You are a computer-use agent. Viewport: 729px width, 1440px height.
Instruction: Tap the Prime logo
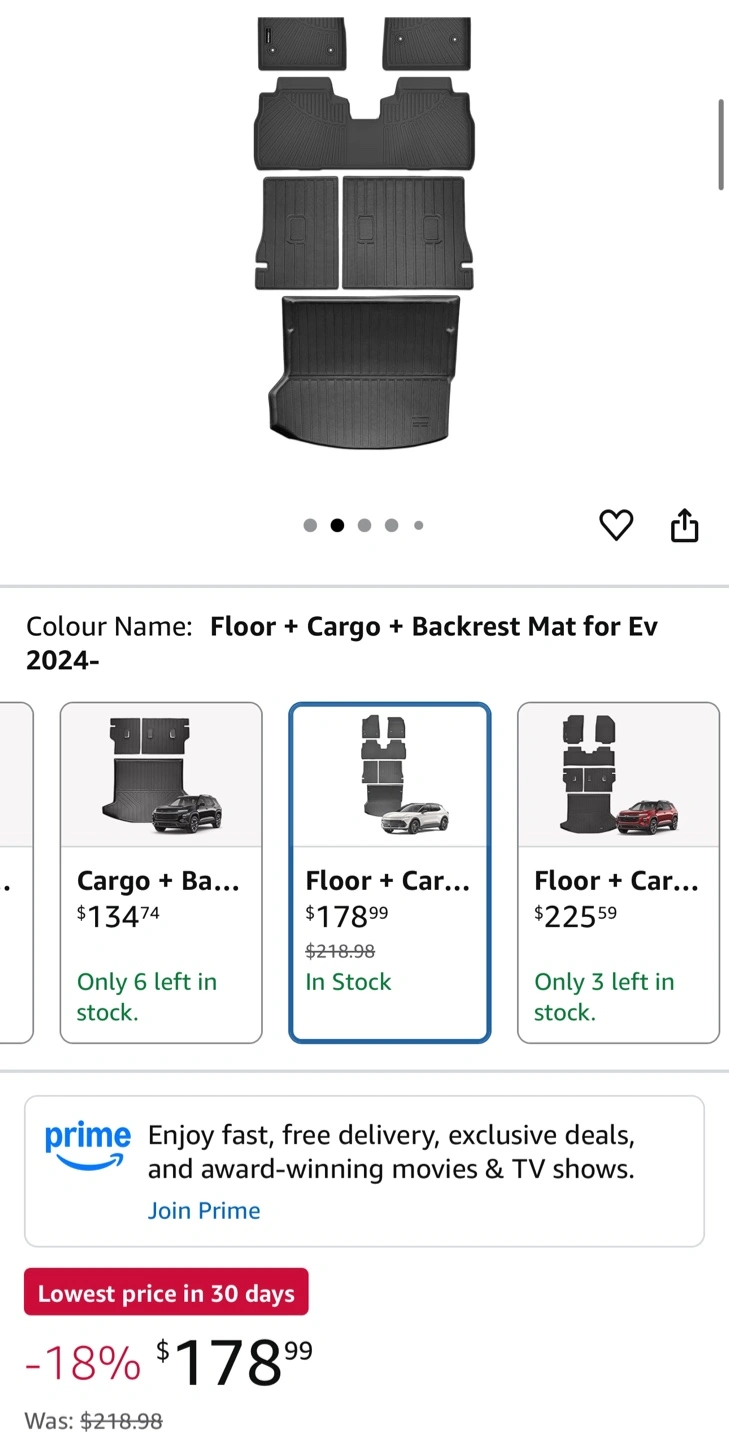pyautogui.click(x=88, y=1145)
